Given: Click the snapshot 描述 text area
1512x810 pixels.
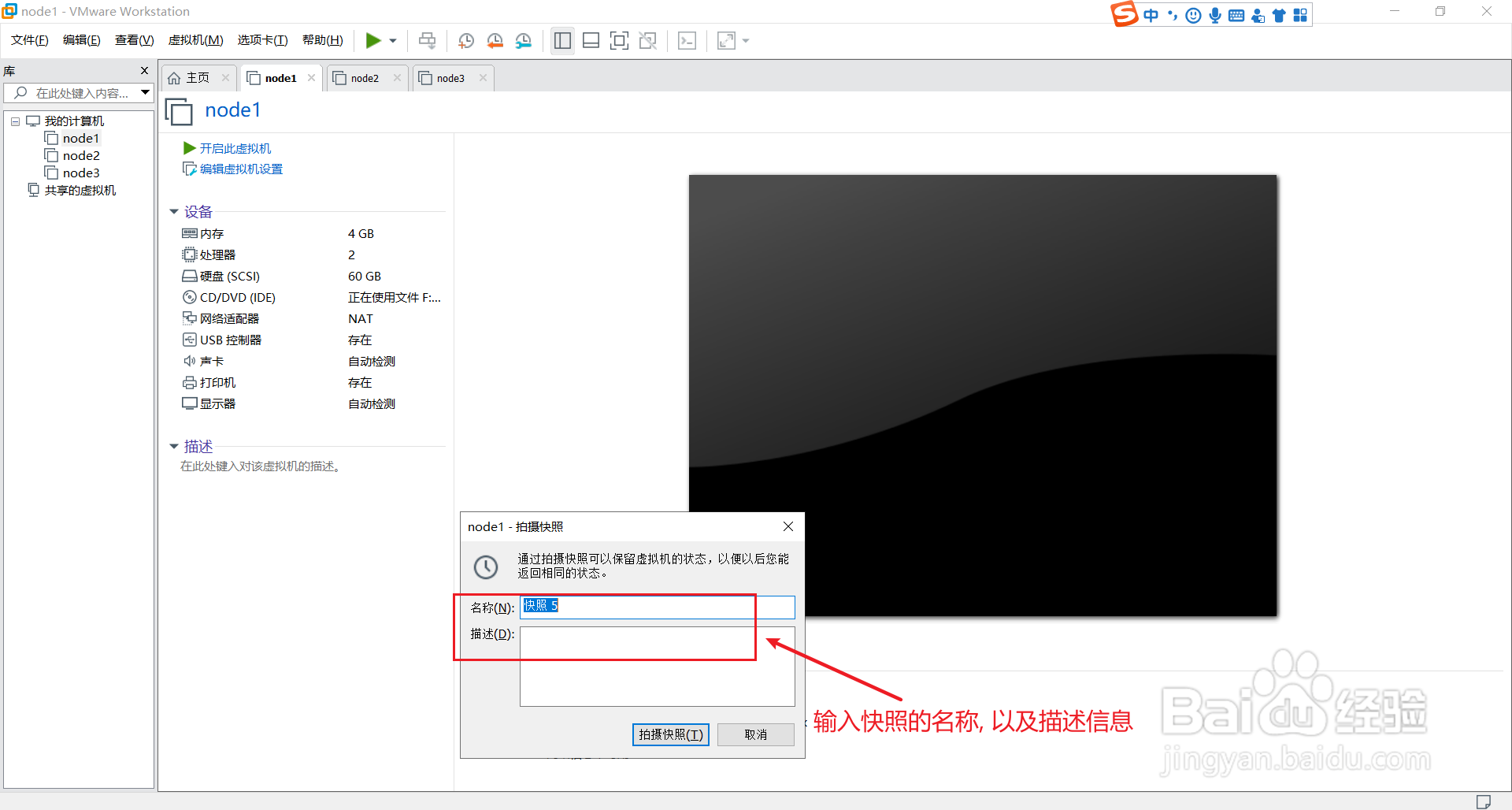Looking at the screenshot, I should (657, 667).
